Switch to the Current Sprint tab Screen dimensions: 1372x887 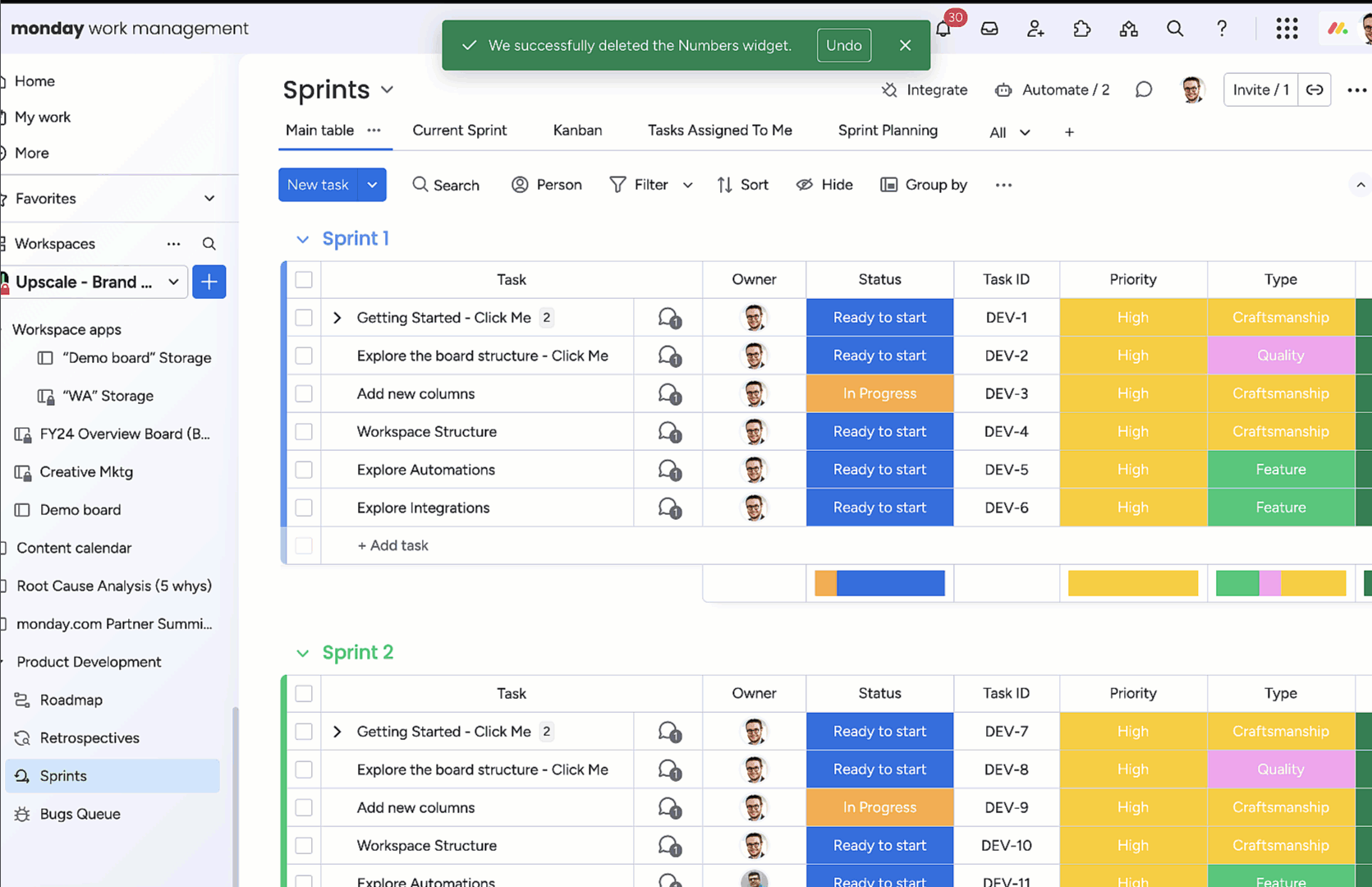(x=459, y=131)
